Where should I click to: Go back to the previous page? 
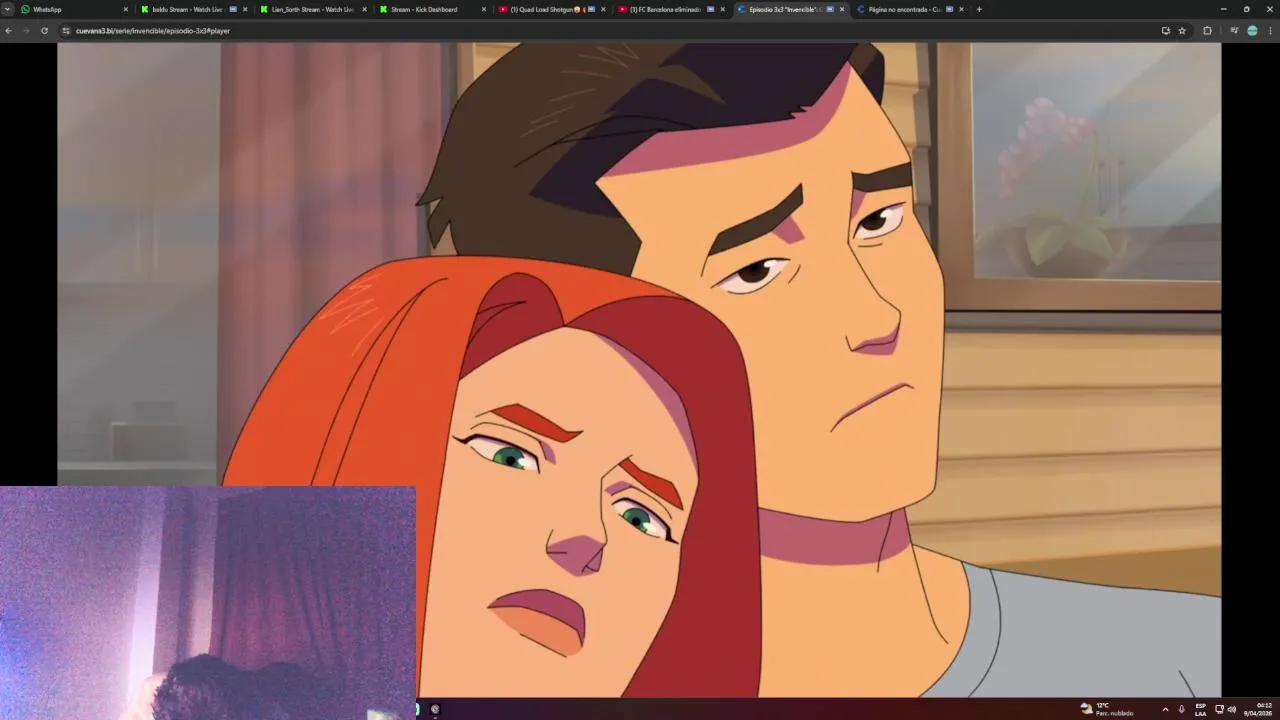tap(9, 31)
